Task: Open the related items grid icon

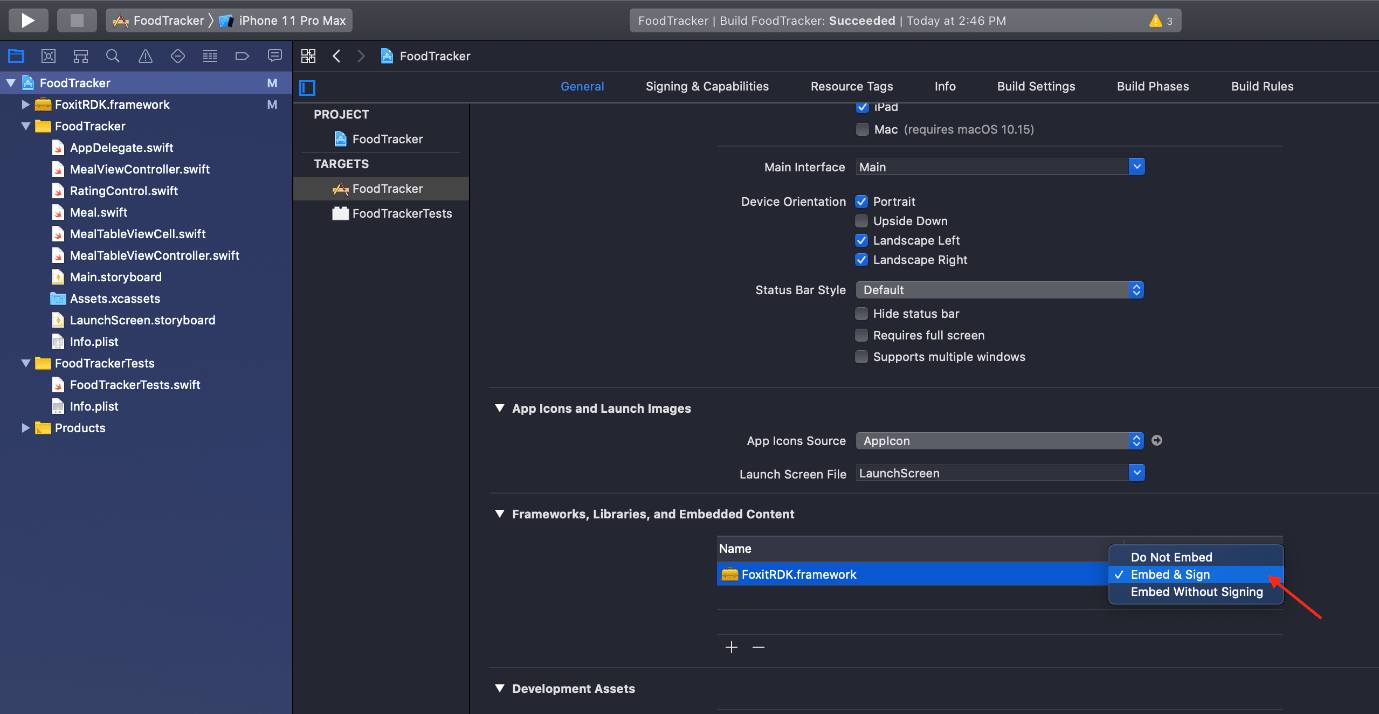Action: (308, 56)
